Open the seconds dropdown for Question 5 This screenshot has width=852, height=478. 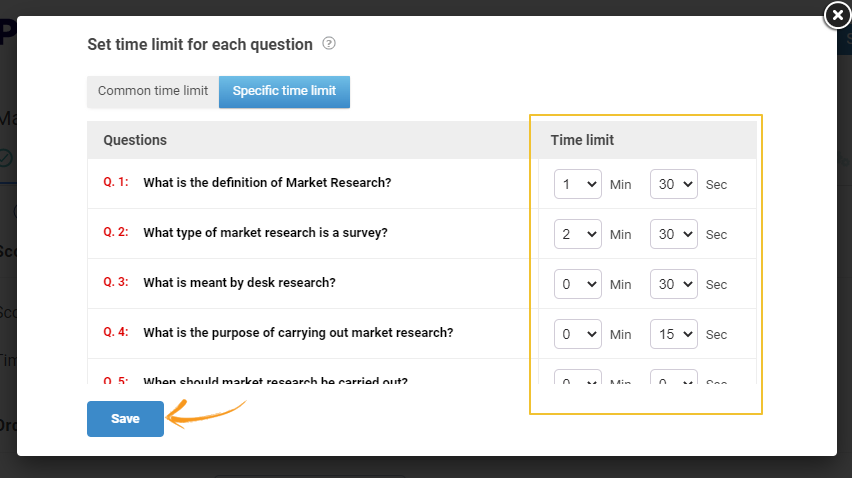pos(674,379)
